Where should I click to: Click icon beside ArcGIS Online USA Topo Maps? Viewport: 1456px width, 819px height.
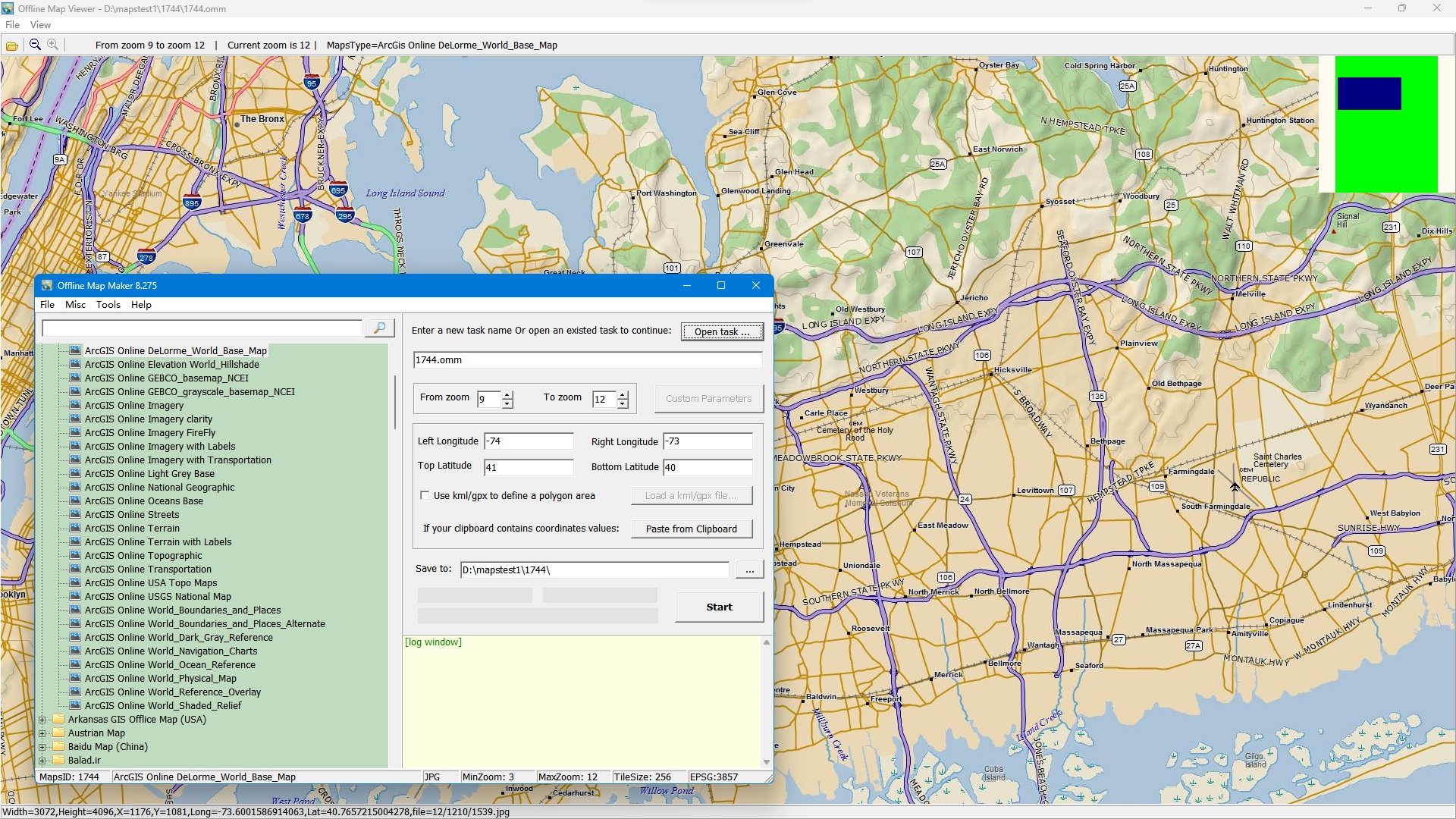(75, 582)
